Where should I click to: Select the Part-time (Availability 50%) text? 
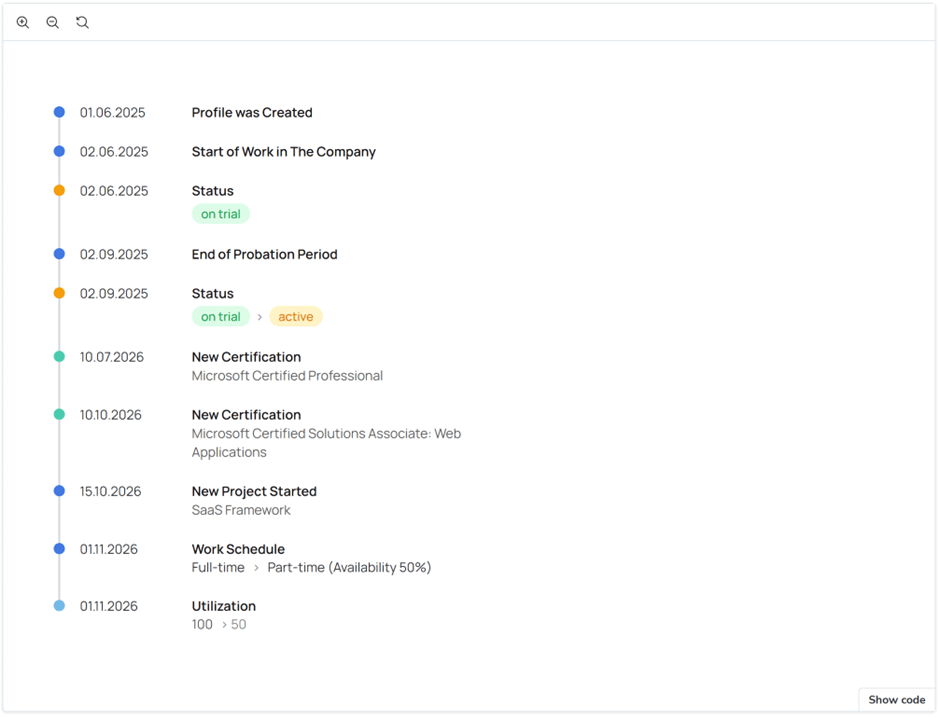pyautogui.click(x=349, y=567)
